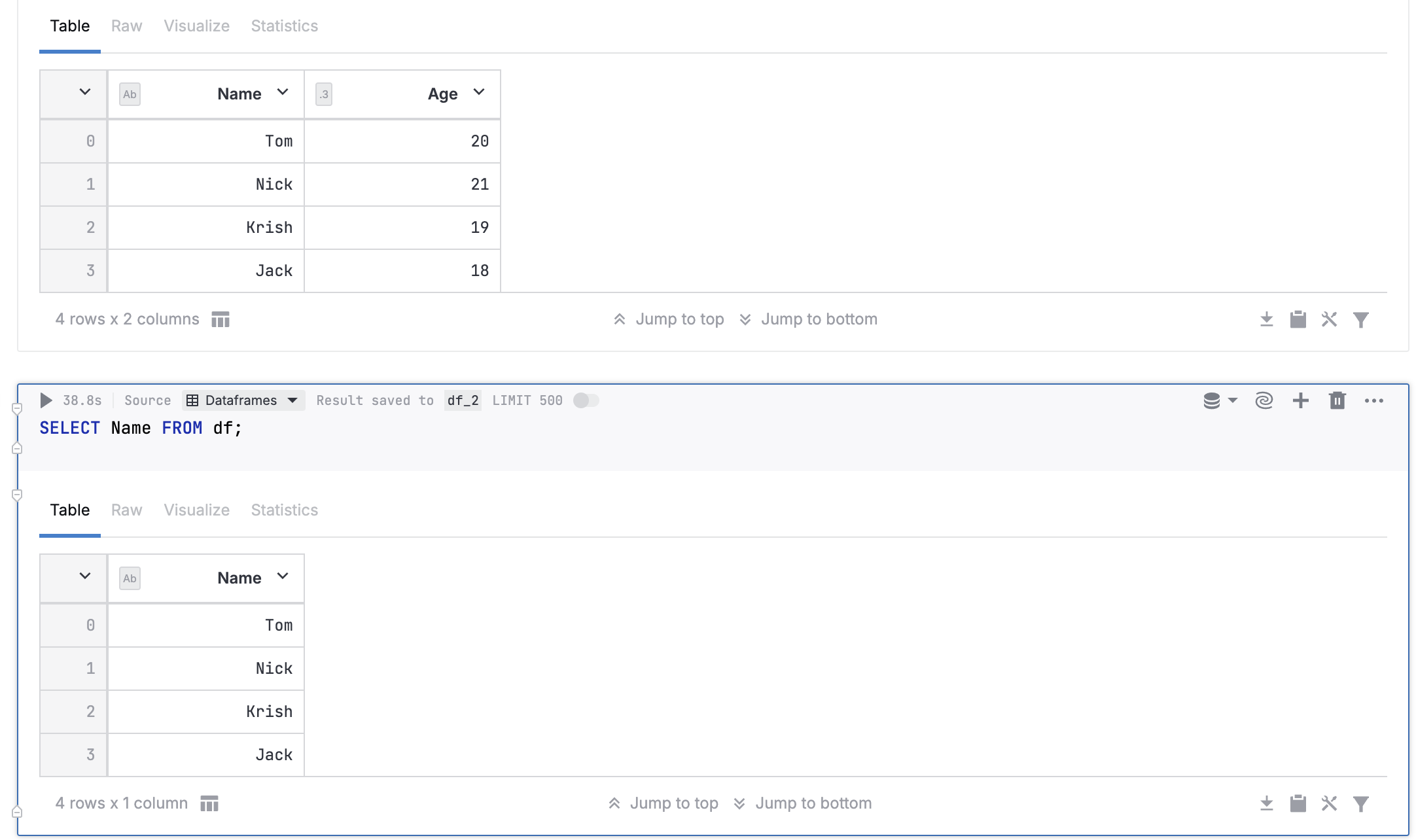
Task: Click the Ab text-type badge on Name column
Action: pos(129,94)
